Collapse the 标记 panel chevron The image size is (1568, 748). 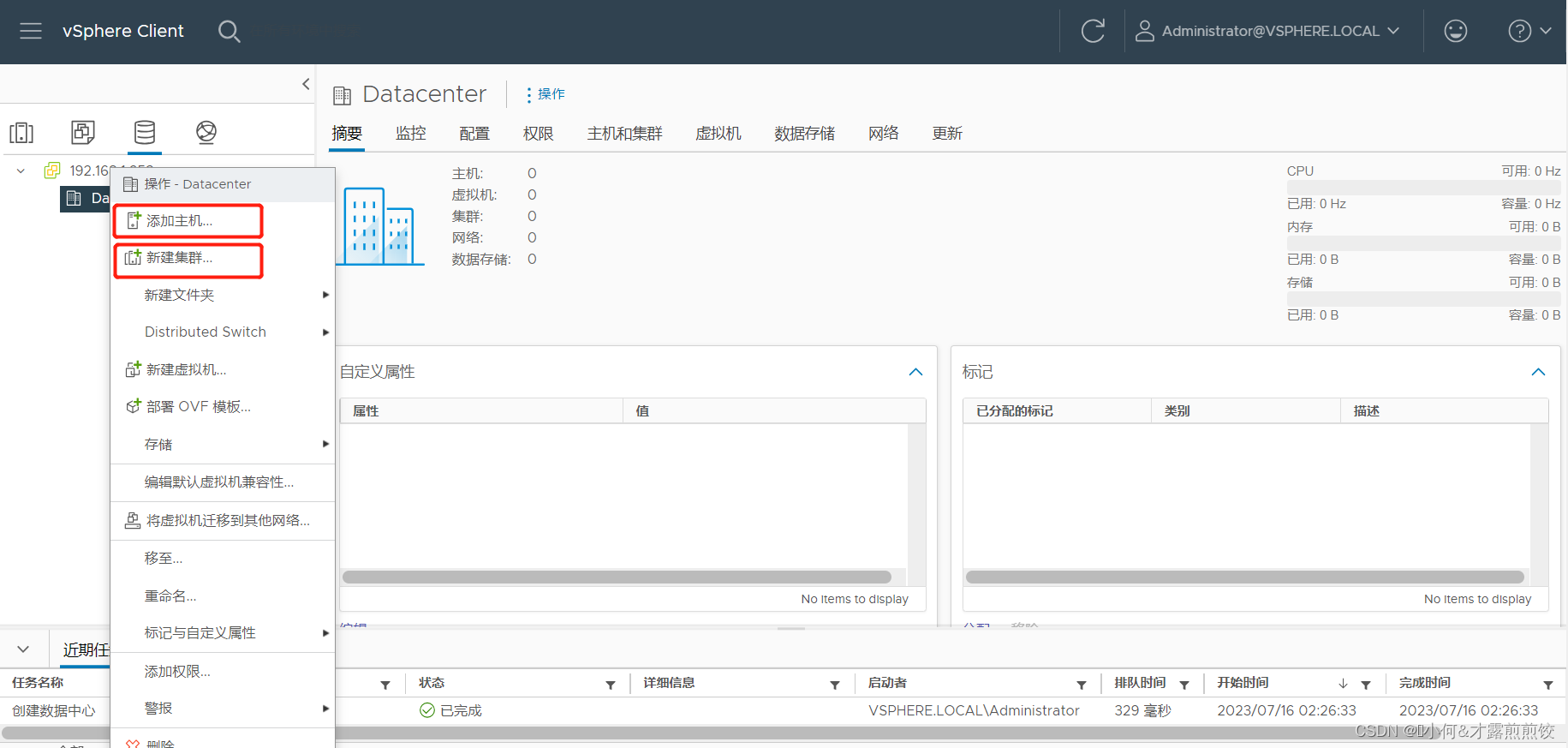click(x=1538, y=372)
